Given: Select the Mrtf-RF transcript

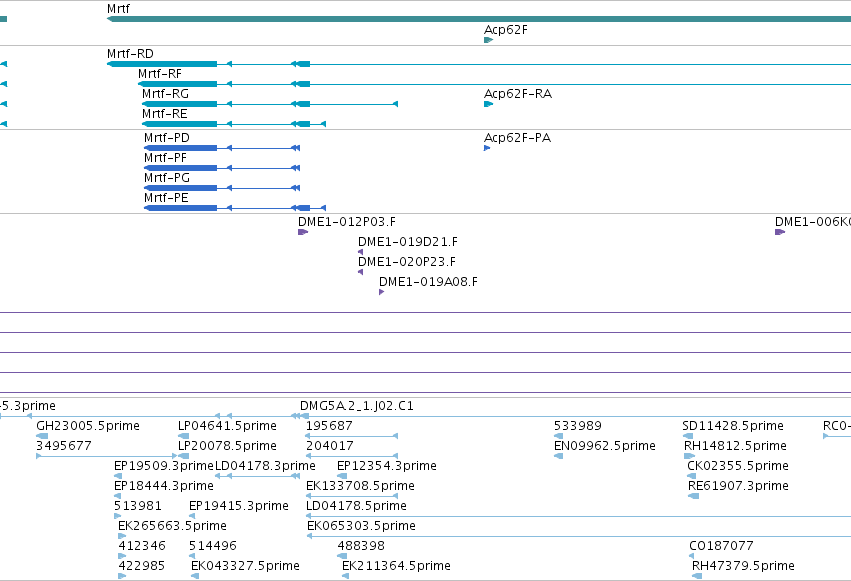Looking at the screenshot, I should [x=494, y=84].
